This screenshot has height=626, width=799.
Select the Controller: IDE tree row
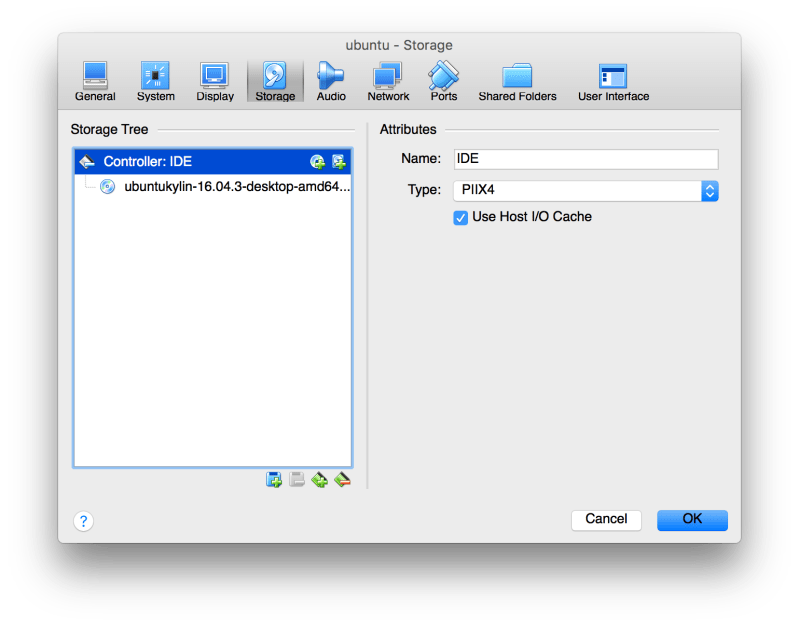click(213, 162)
